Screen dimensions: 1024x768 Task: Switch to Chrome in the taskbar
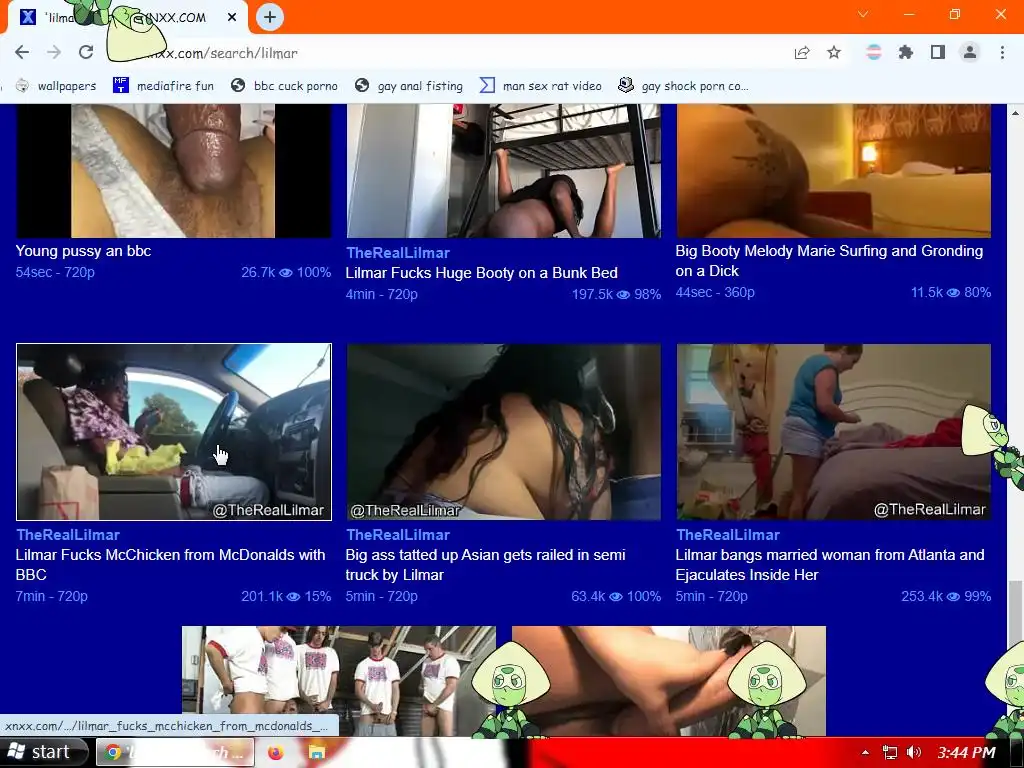coord(174,752)
